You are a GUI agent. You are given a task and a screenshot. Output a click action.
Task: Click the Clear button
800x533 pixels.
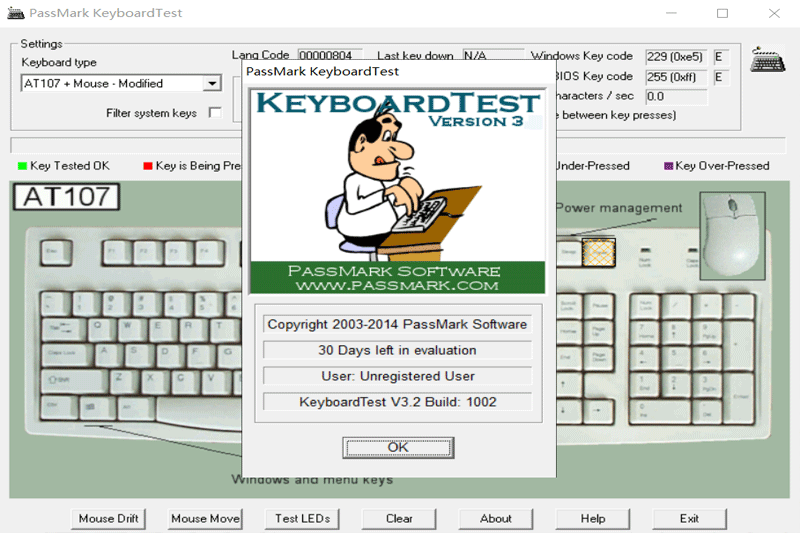coord(399,519)
